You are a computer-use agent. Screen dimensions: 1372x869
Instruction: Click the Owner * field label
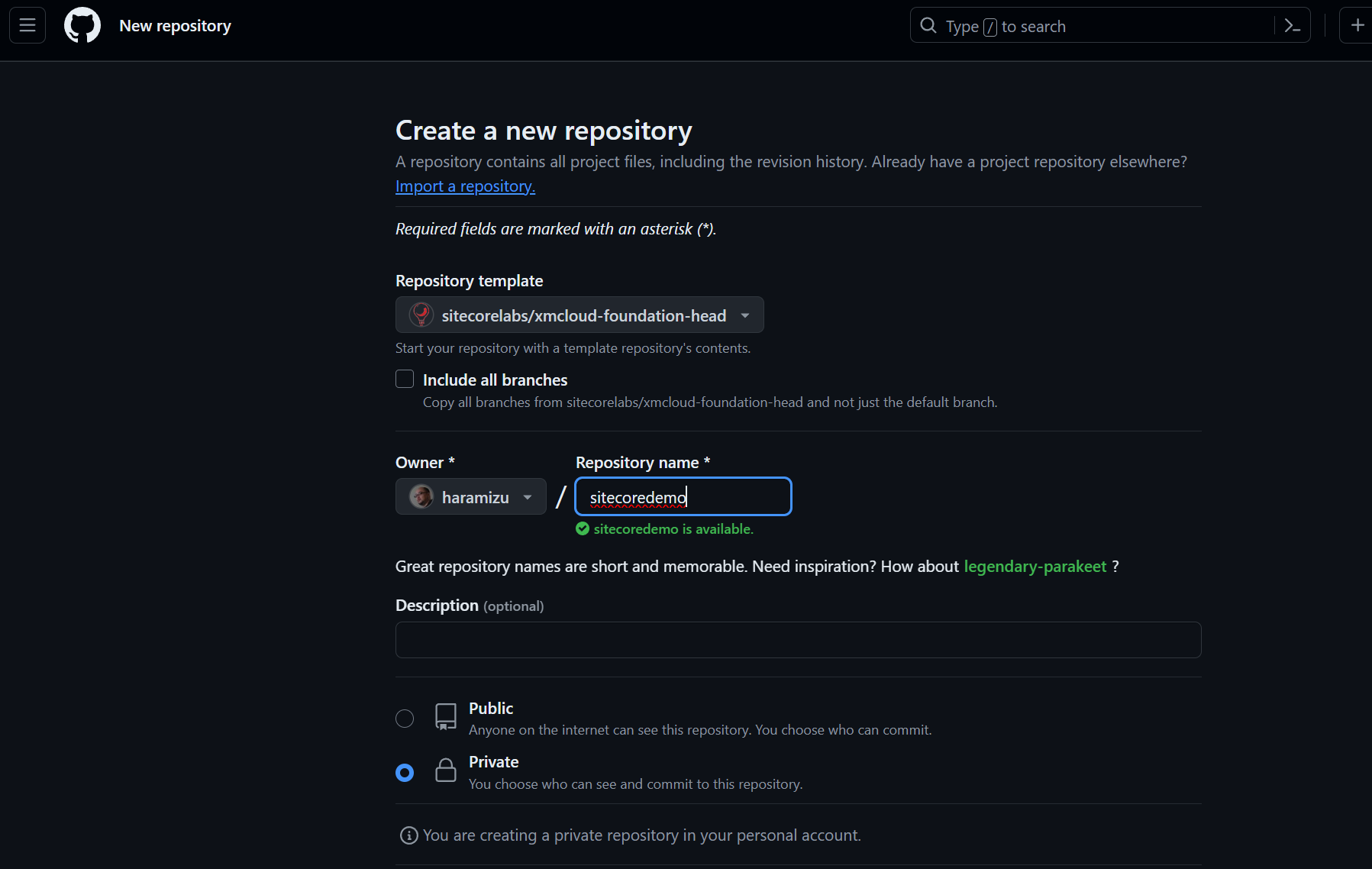click(425, 463)
